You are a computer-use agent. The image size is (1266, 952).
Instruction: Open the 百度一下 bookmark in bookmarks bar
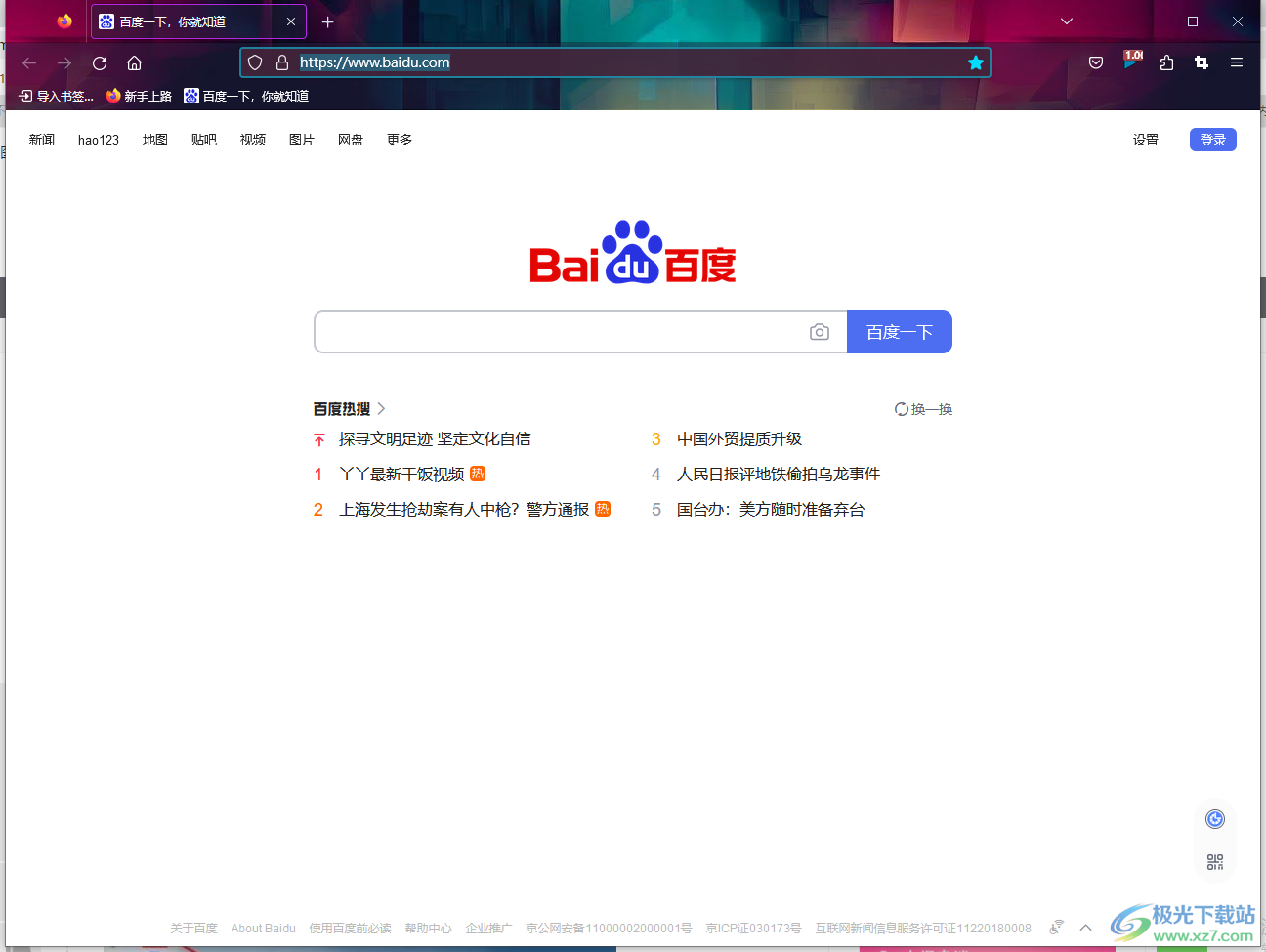click(246, 96)
